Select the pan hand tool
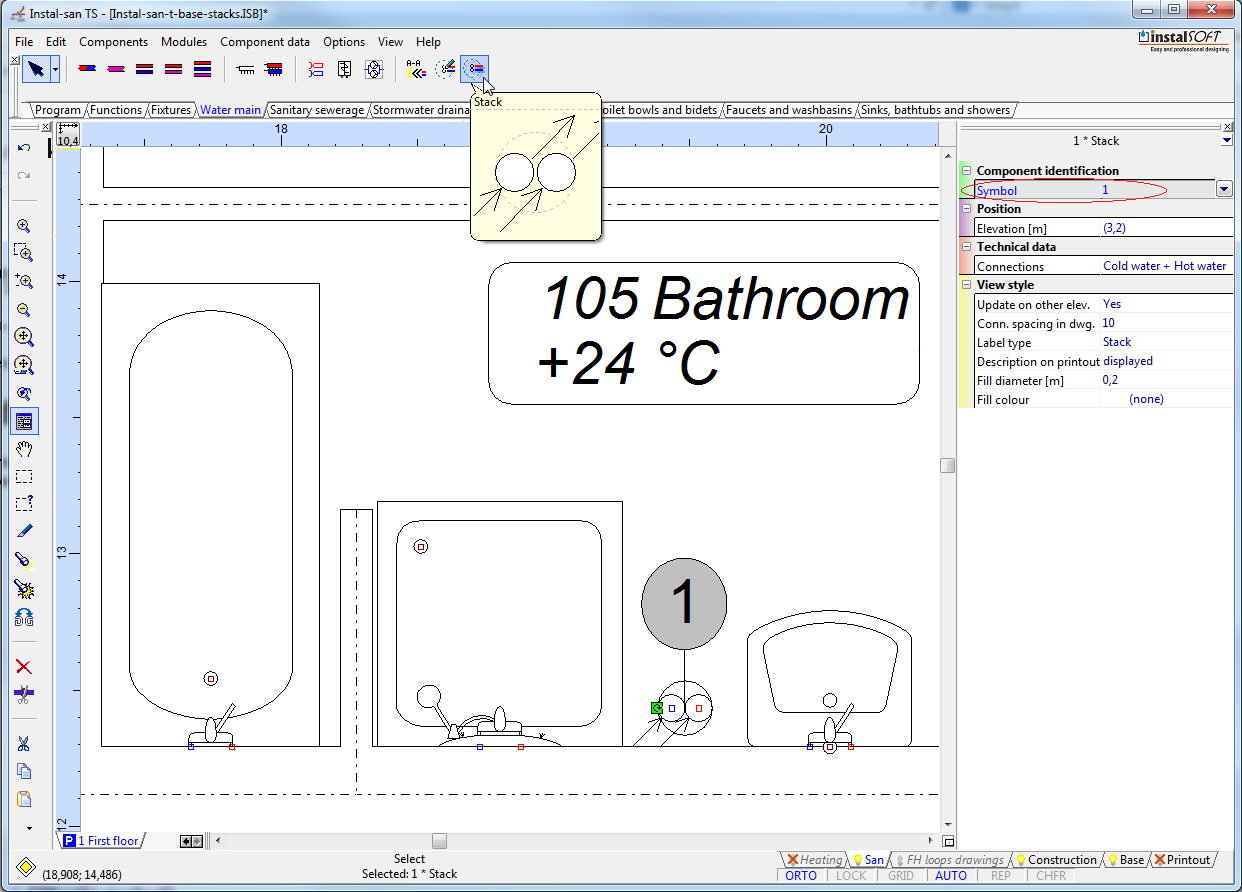The image size is (1242, 892). coord(24,449)
